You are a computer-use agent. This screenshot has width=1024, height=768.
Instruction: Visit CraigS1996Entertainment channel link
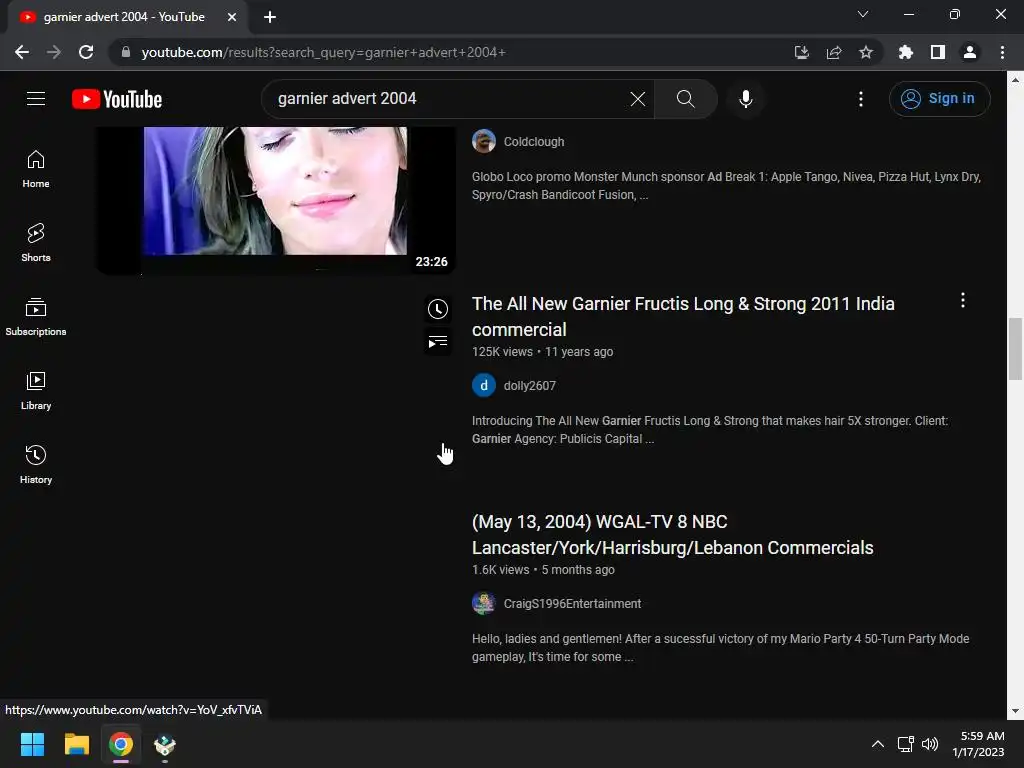click(572, 604)
